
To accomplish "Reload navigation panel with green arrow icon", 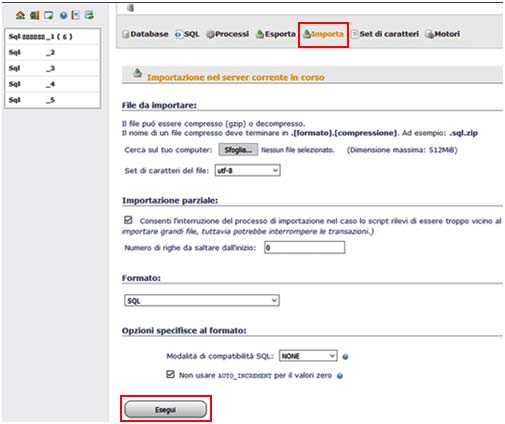I will coord(89,15).
